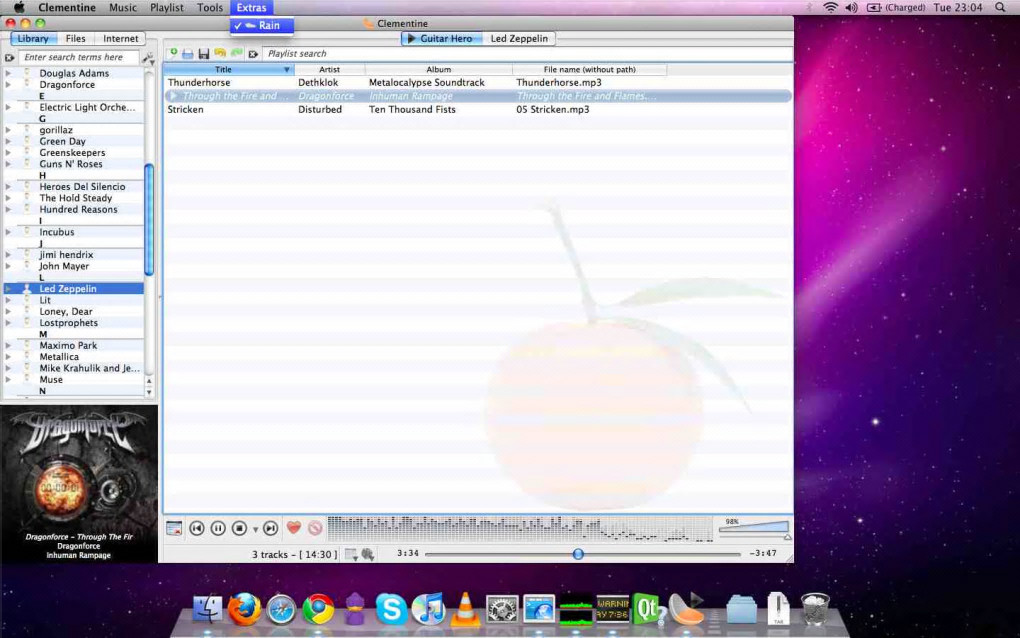Skip to the previous track

tap(196, 529)
